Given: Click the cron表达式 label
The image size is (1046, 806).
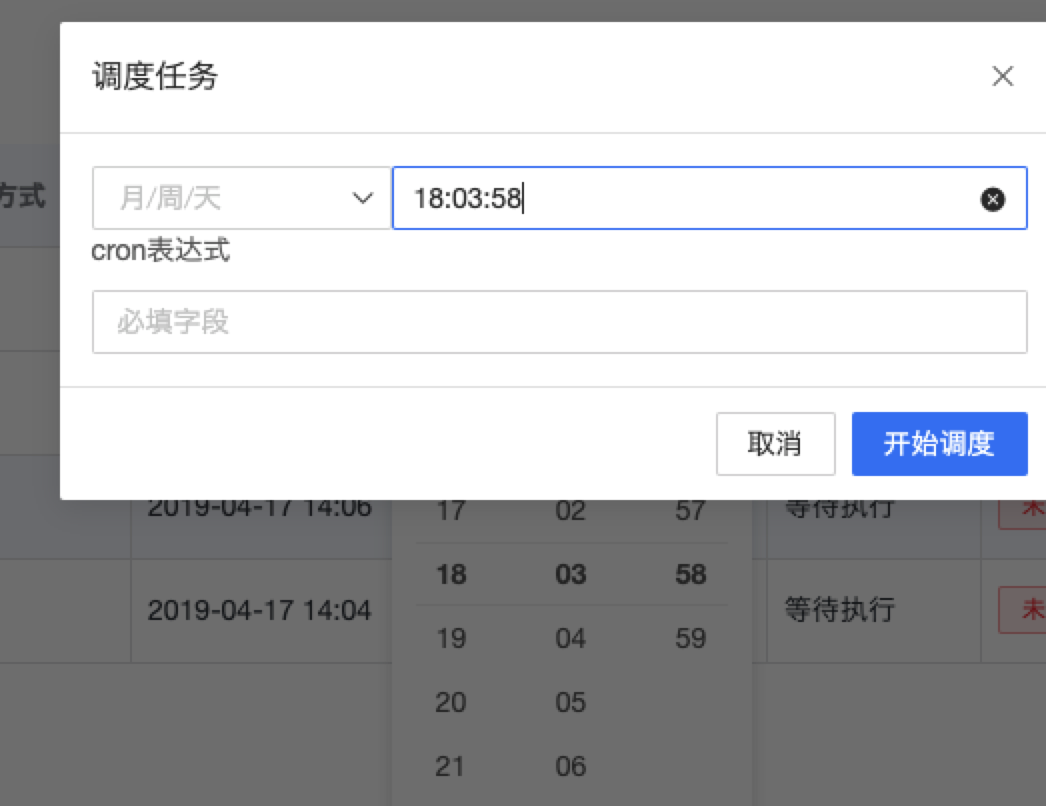Looking at the screenshot, I should (x=161, y=250).
